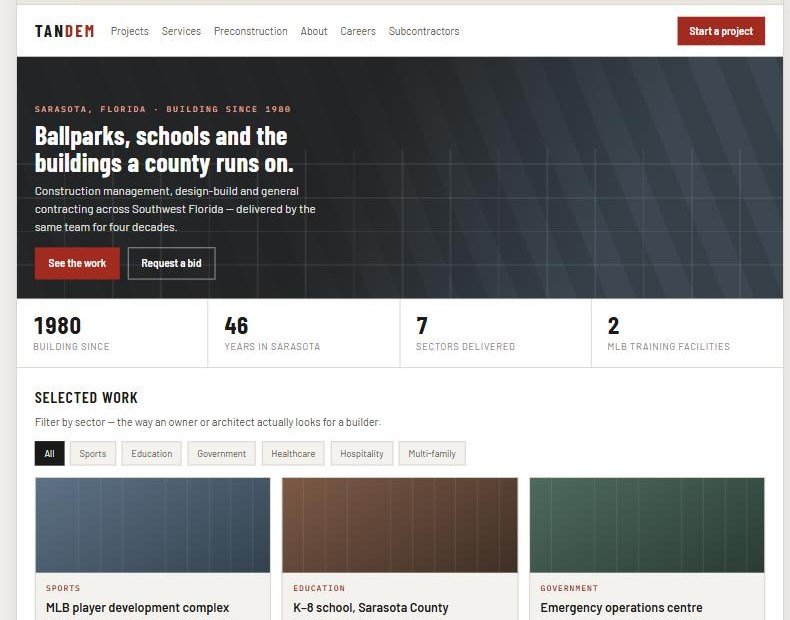Open the Subcontractors nav link
790x620 pixels.
point(424,31)
